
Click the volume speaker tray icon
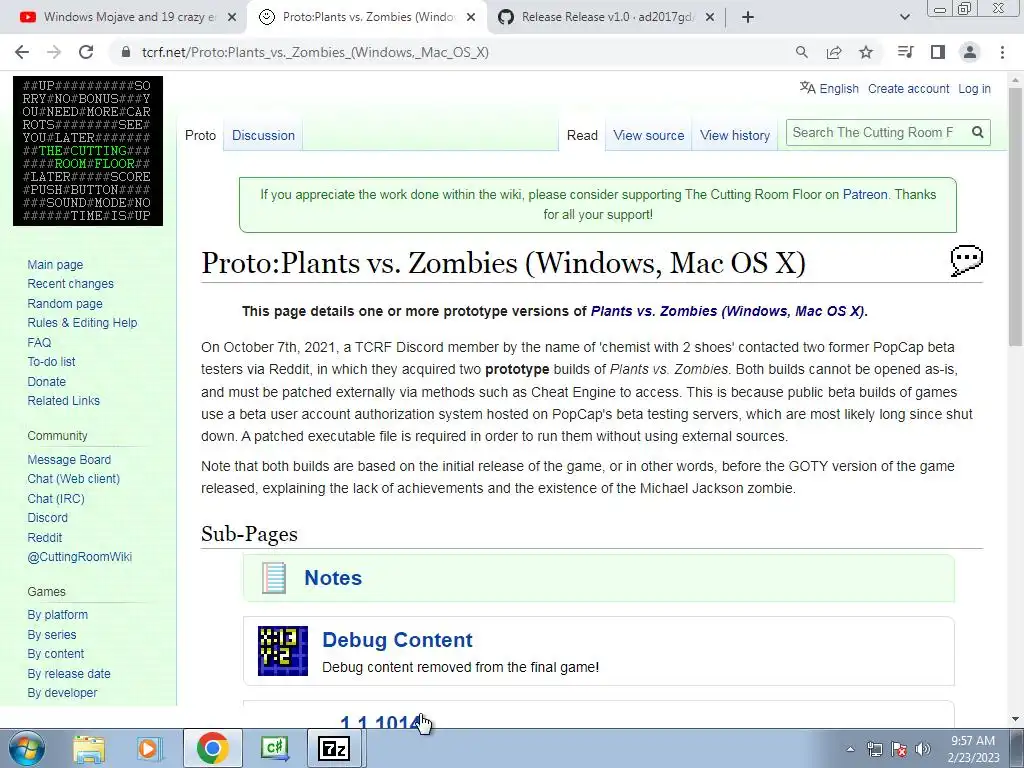(923, 748)
